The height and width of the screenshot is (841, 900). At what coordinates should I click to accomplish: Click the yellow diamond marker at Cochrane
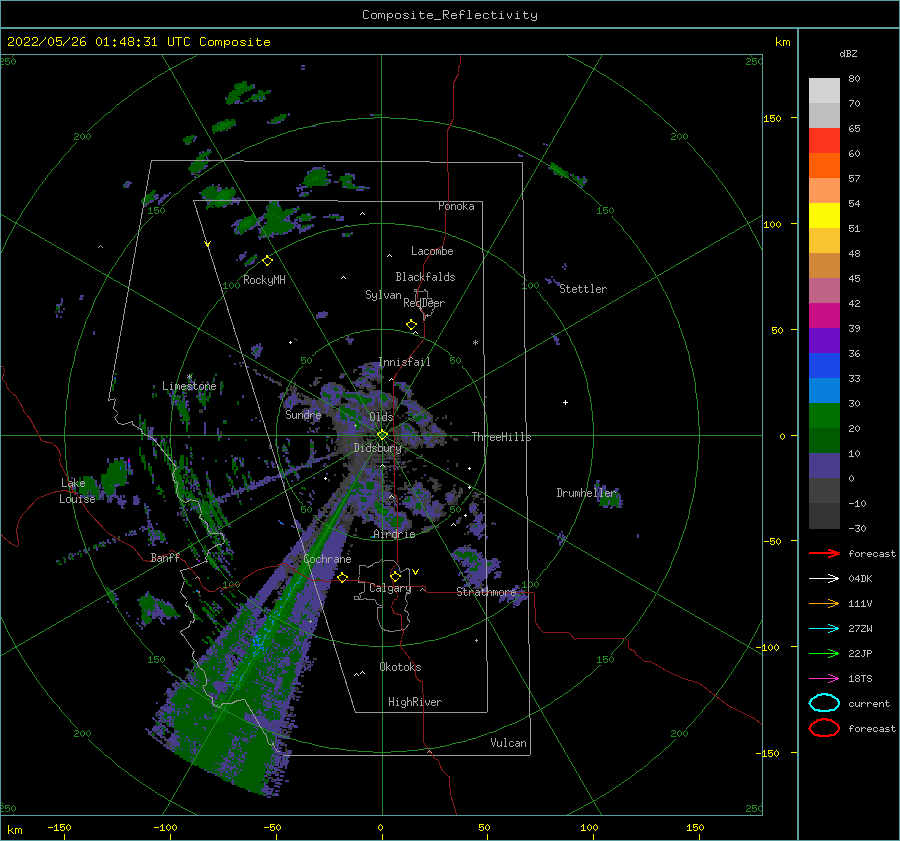click(343, 577)
